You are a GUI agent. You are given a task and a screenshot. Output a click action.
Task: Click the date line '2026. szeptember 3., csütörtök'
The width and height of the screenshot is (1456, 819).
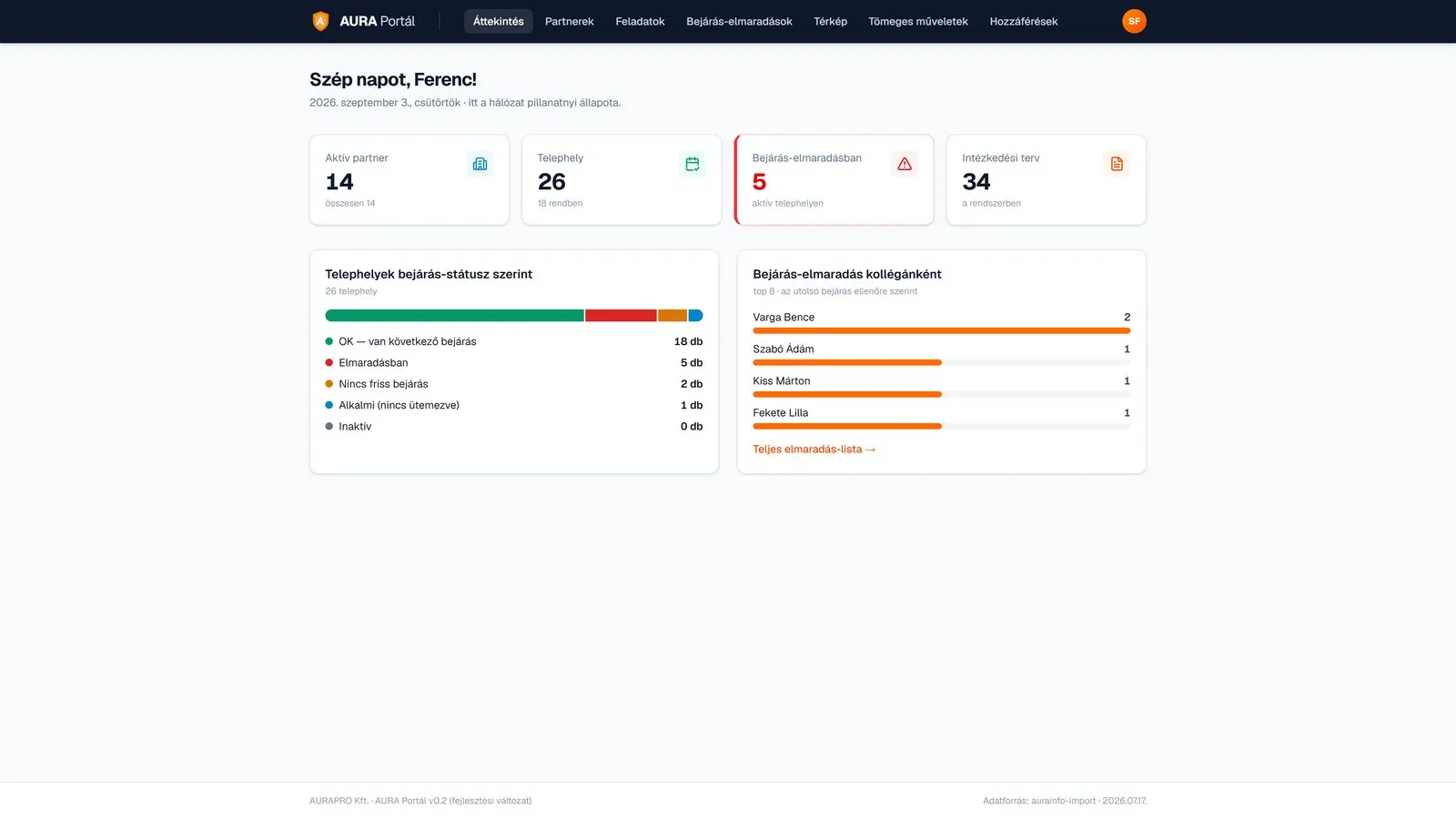tap(385, 103)
